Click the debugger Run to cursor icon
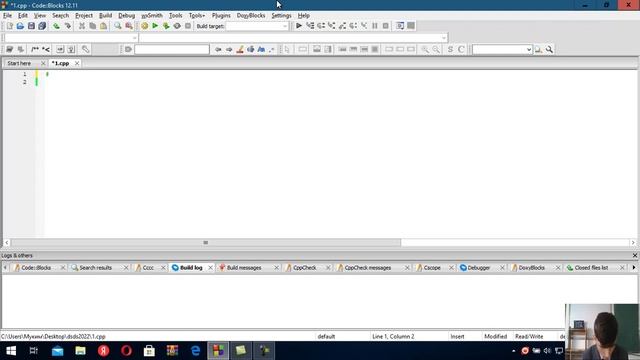Image resolution: width=640 pixels, height=360 pixels. [x=310, y=26]
